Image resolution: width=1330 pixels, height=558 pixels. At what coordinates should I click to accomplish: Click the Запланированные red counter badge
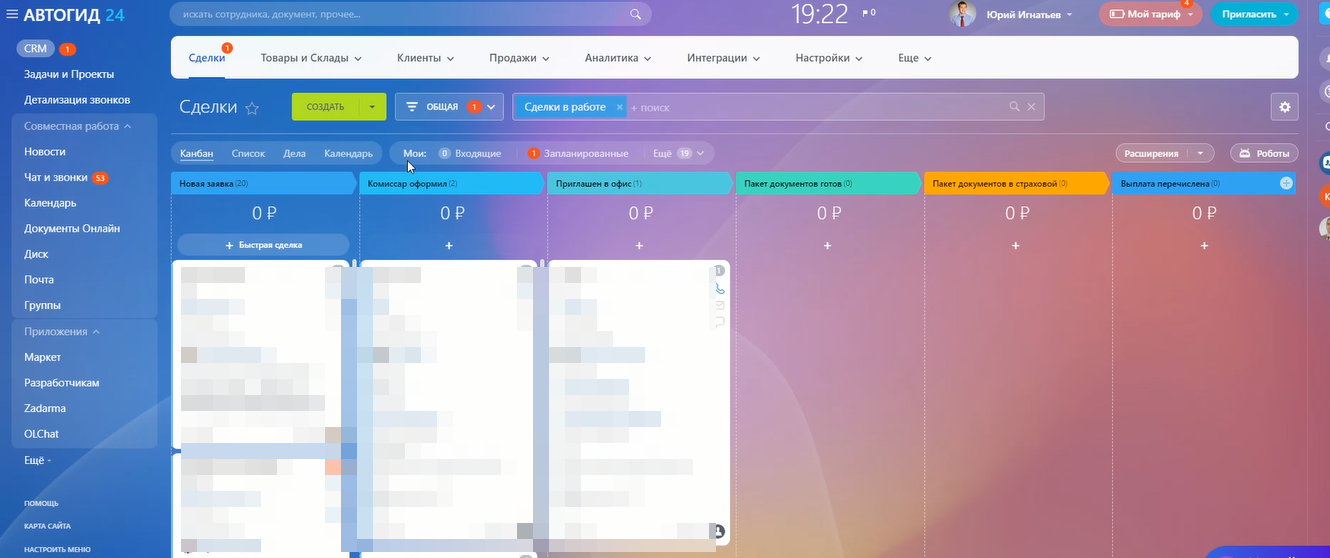[533, 154]
